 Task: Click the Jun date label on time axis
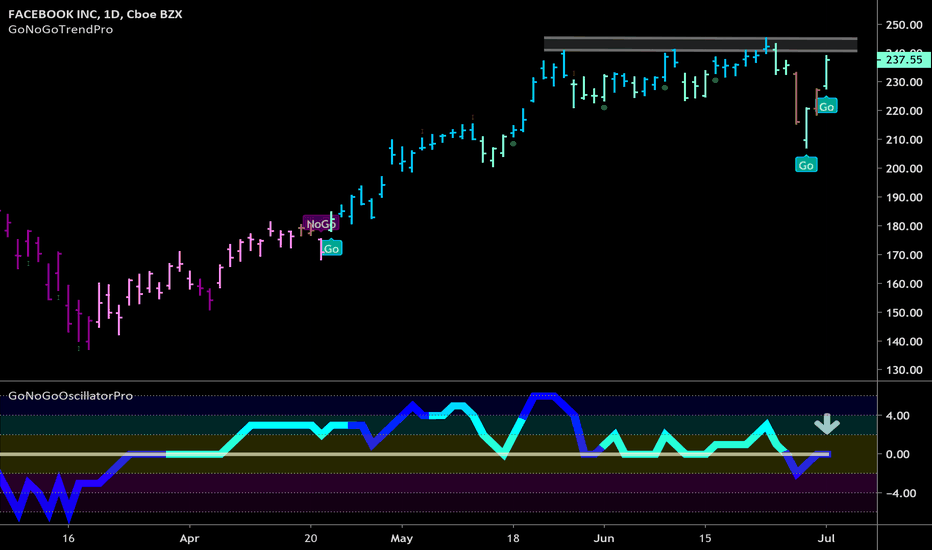click(604, 538)
